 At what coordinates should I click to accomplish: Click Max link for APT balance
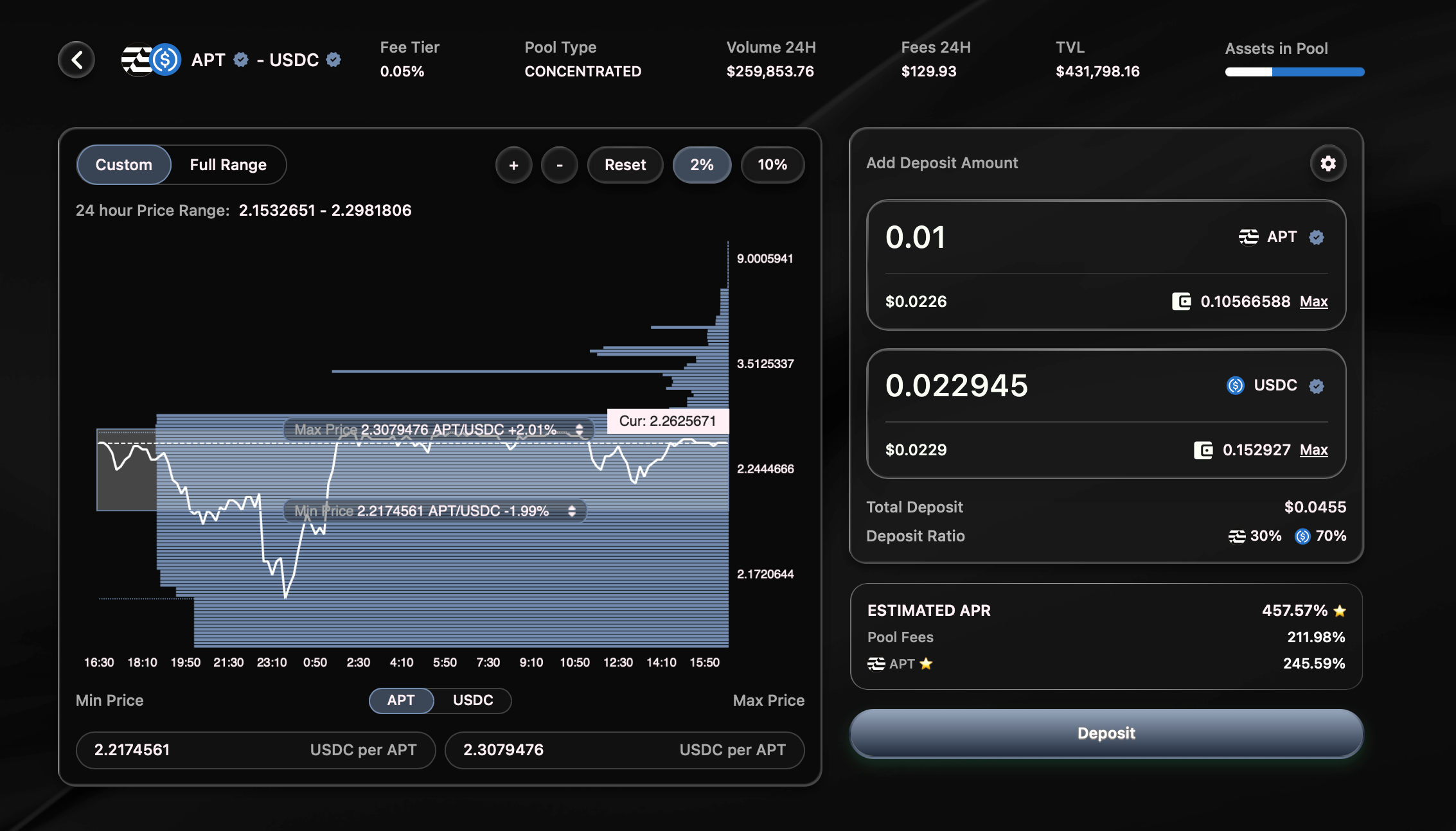click(1313, 301)
